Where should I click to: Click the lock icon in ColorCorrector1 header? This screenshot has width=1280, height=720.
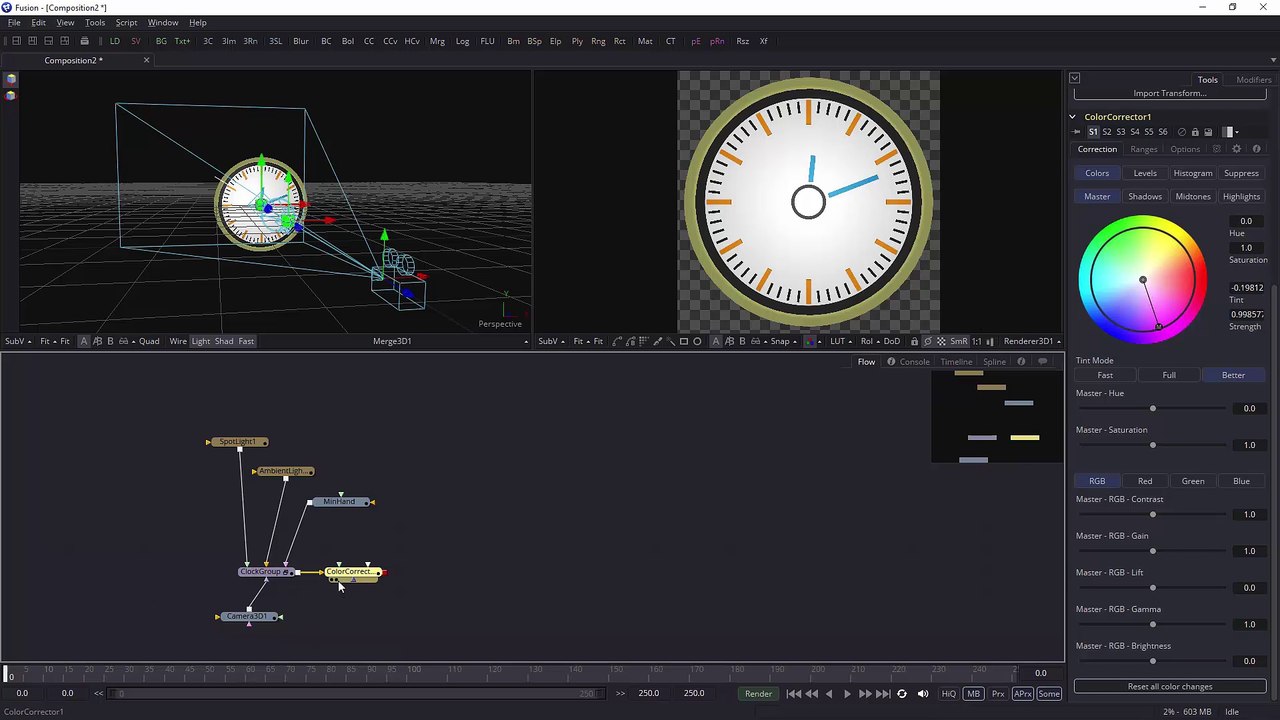1195,132
